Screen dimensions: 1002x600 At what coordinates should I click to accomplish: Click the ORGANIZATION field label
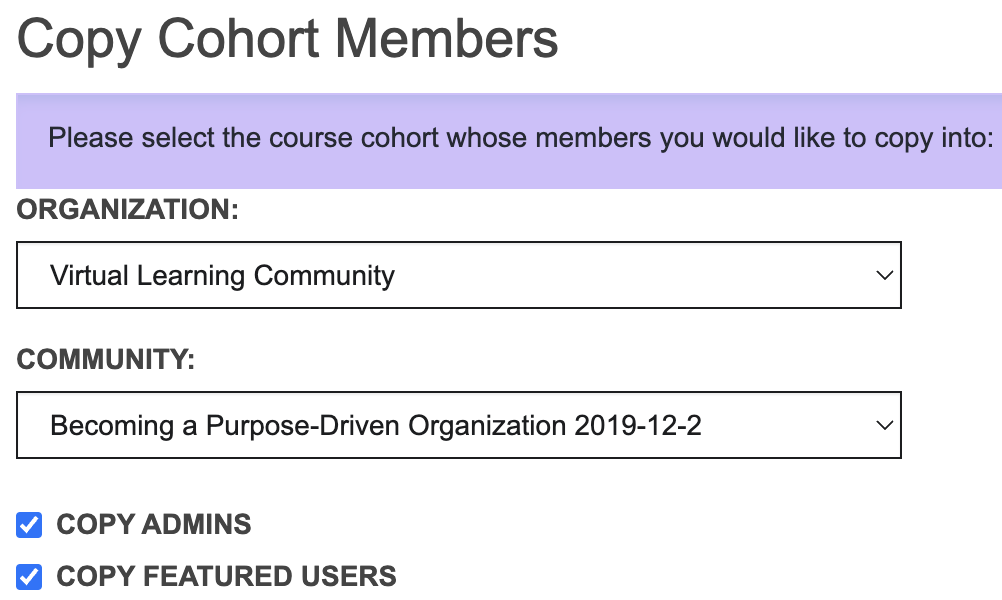[x=128, y=210]
